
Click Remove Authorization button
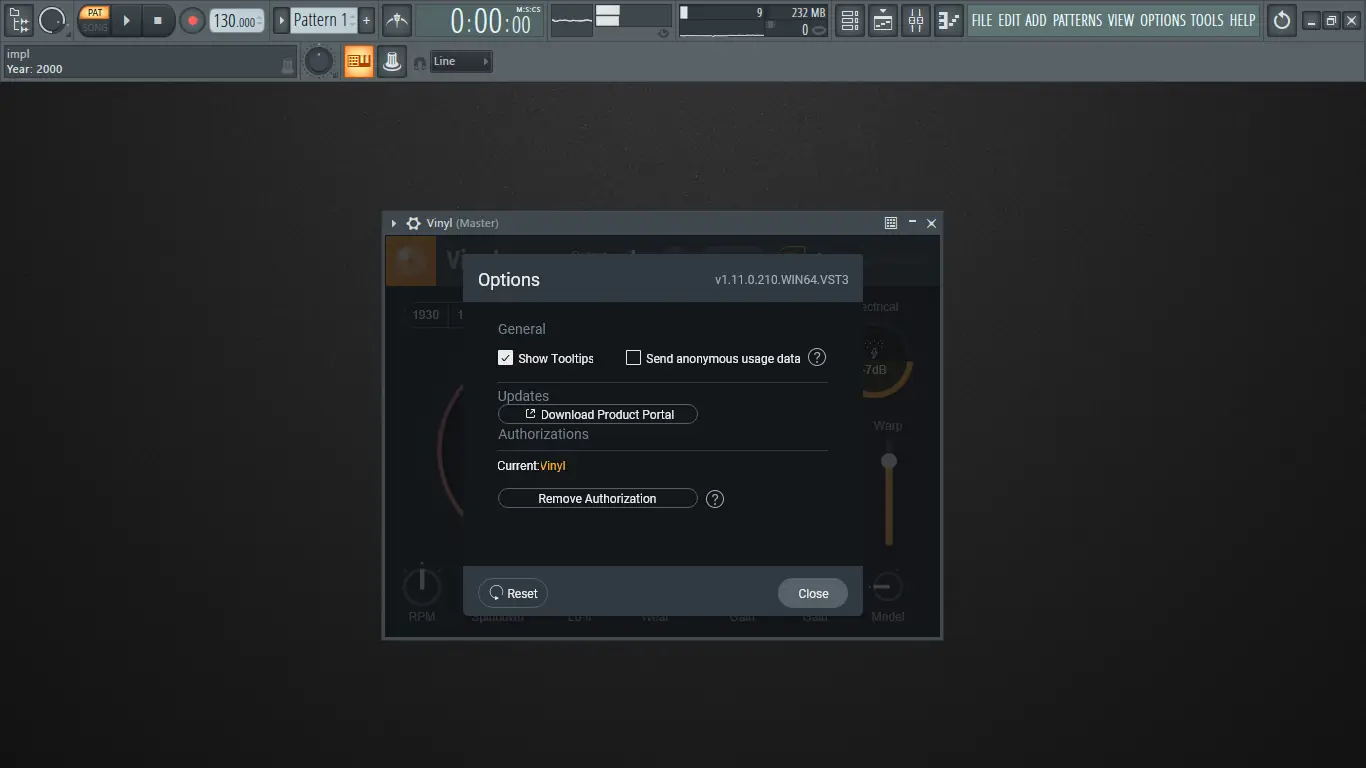(x=598, y=499)
